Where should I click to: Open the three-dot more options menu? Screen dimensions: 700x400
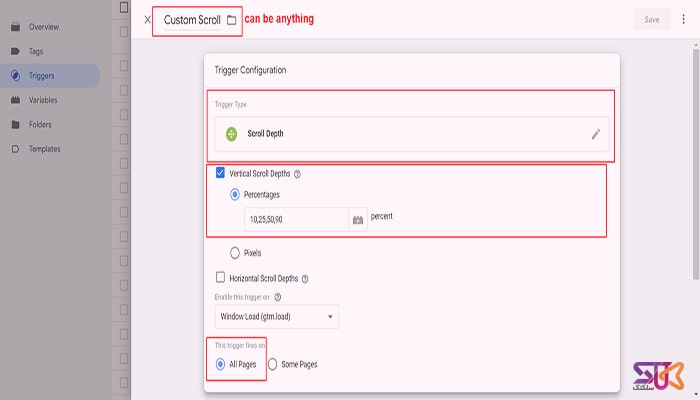(683, 19)
